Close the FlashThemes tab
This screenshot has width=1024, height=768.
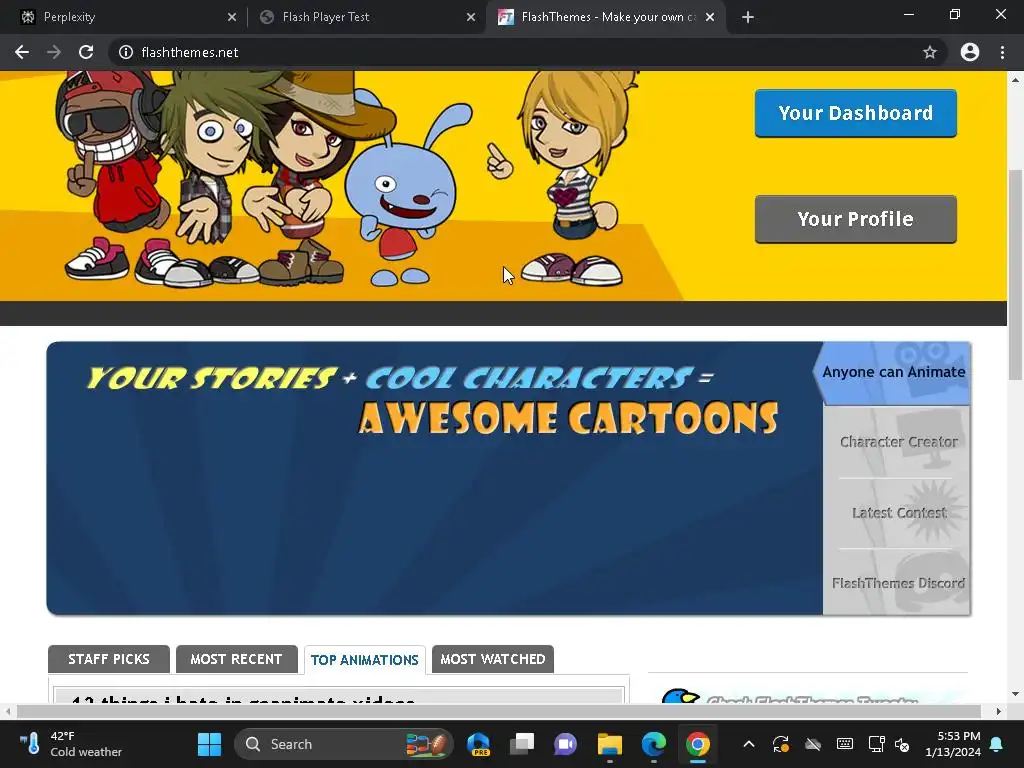[710, 17]
